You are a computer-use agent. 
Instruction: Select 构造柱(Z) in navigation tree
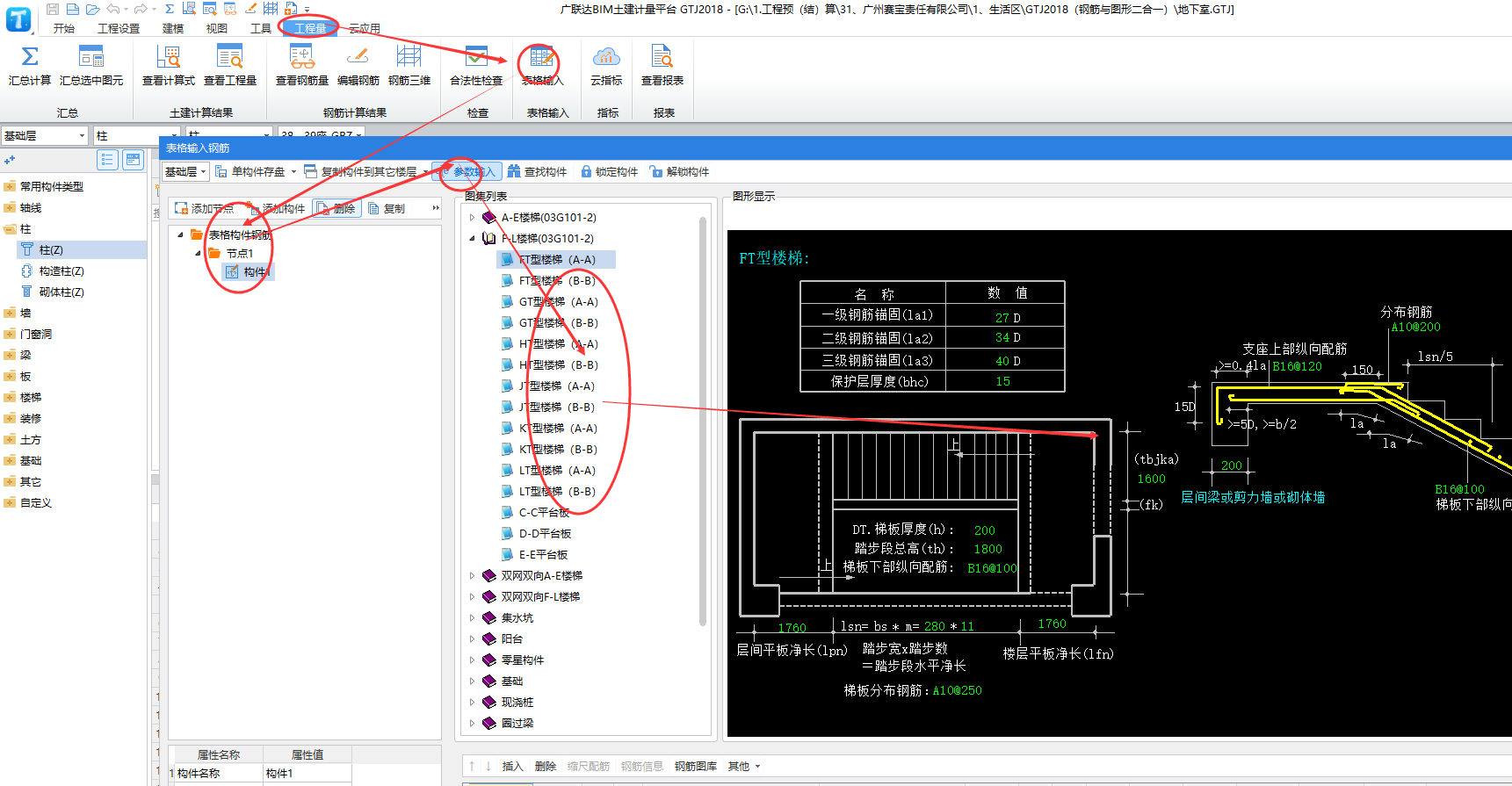(x=61, y=270)
